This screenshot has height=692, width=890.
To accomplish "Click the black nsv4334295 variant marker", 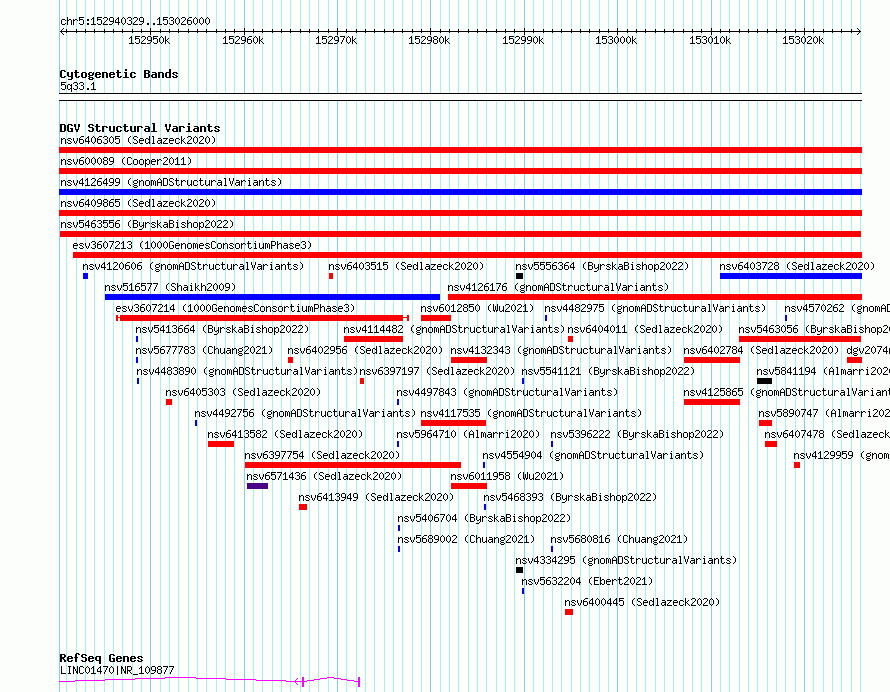I will click(519, 570).
